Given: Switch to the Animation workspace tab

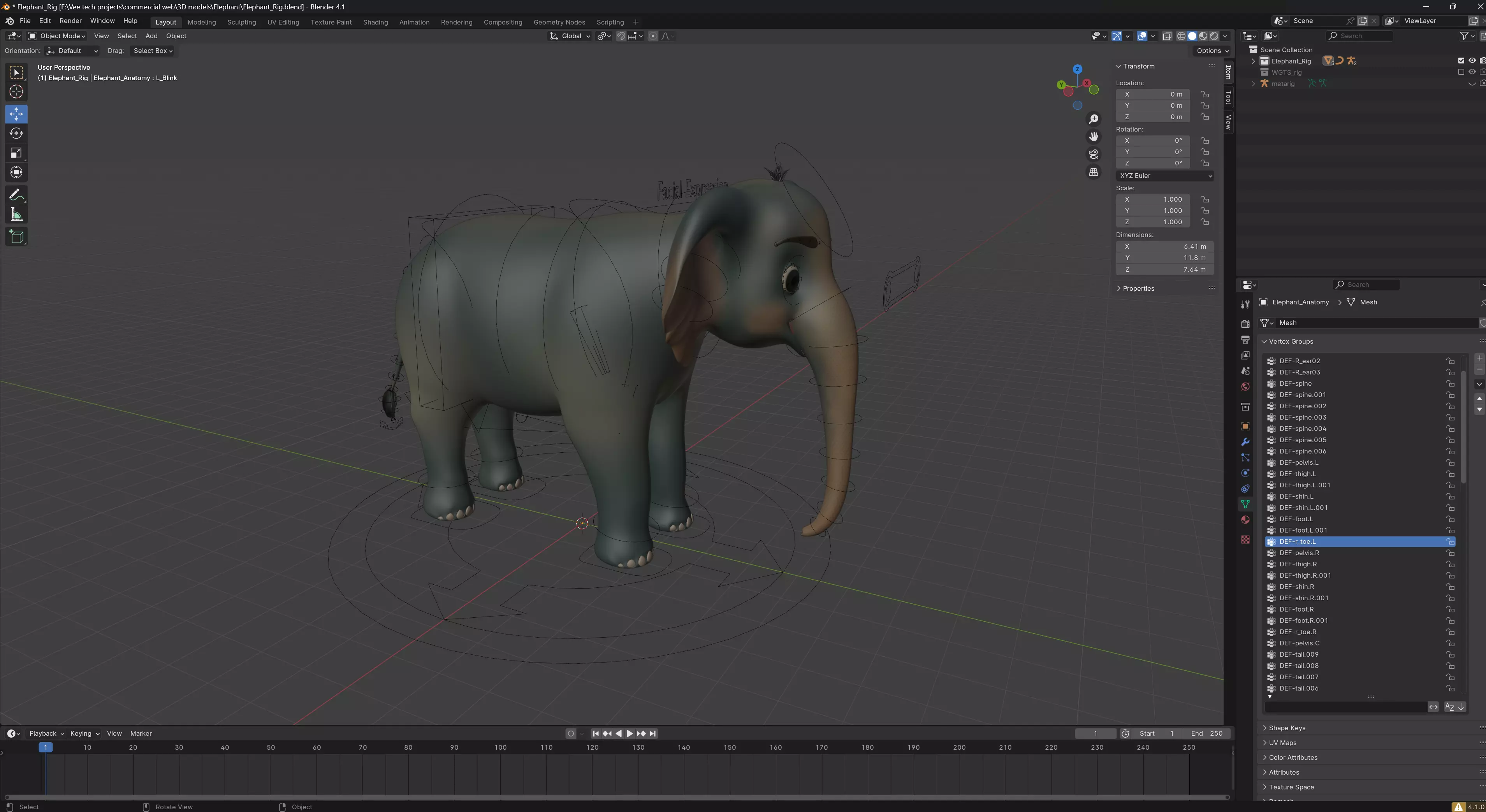Looking at the screenshot, I should (414, 22).
